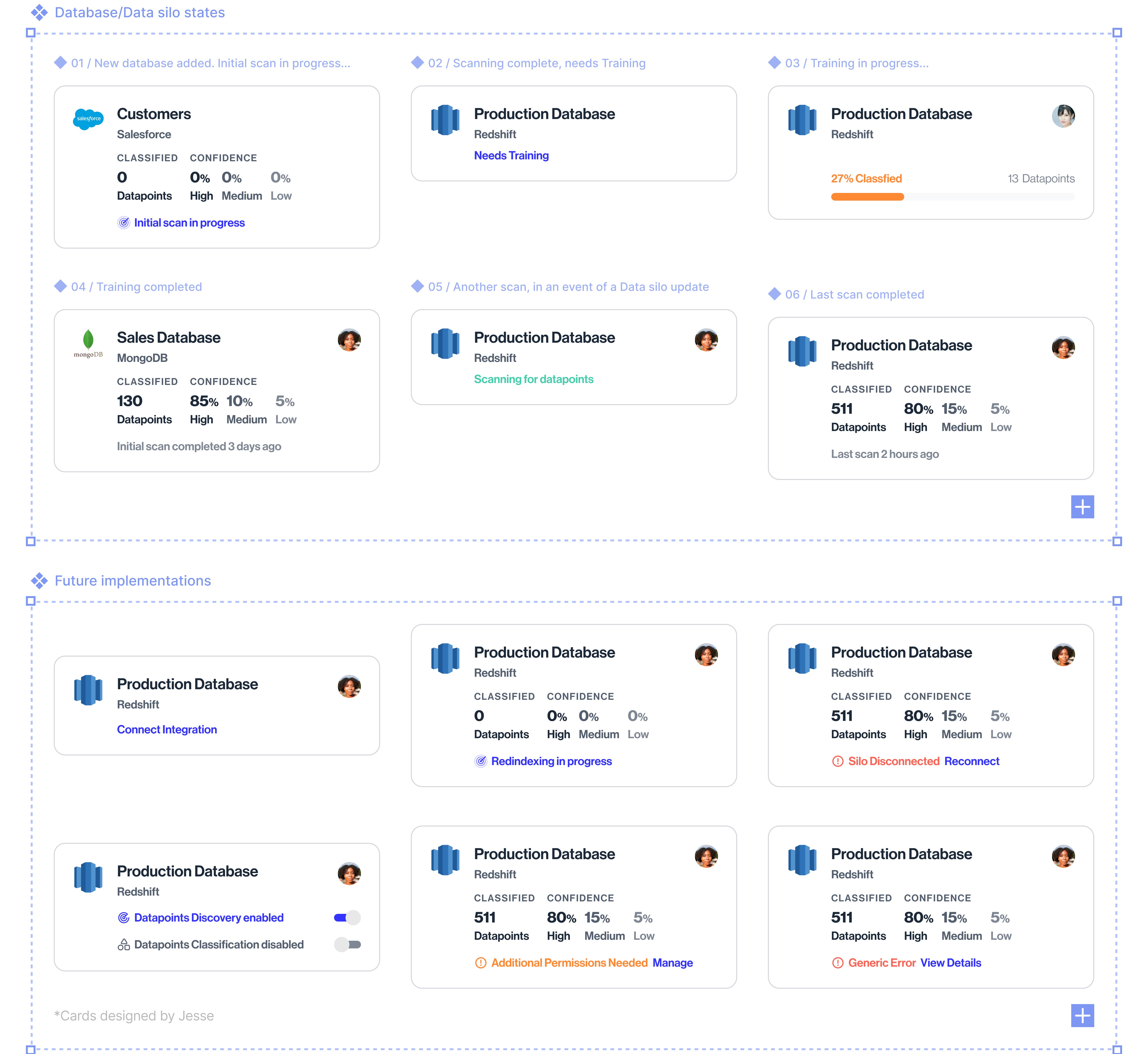Click Manage next to permissions warning

672,963
